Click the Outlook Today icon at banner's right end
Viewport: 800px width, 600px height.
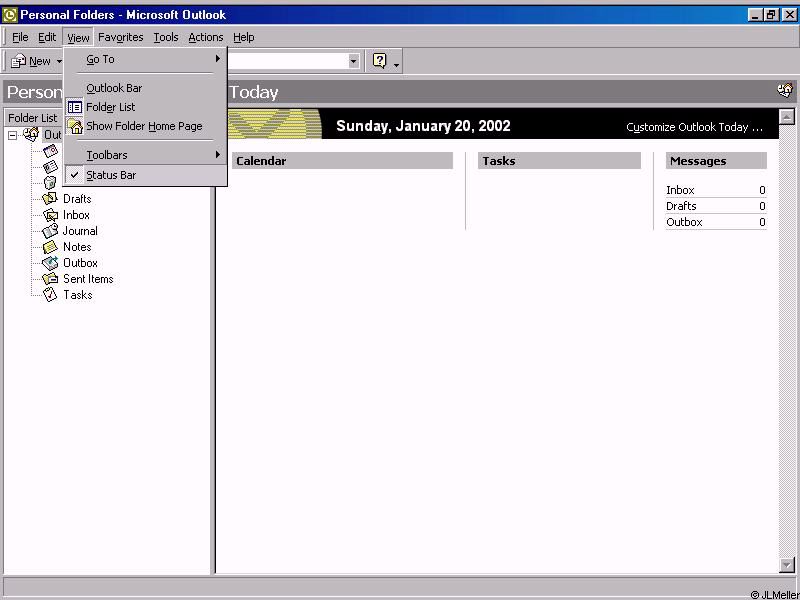point(785,91)
